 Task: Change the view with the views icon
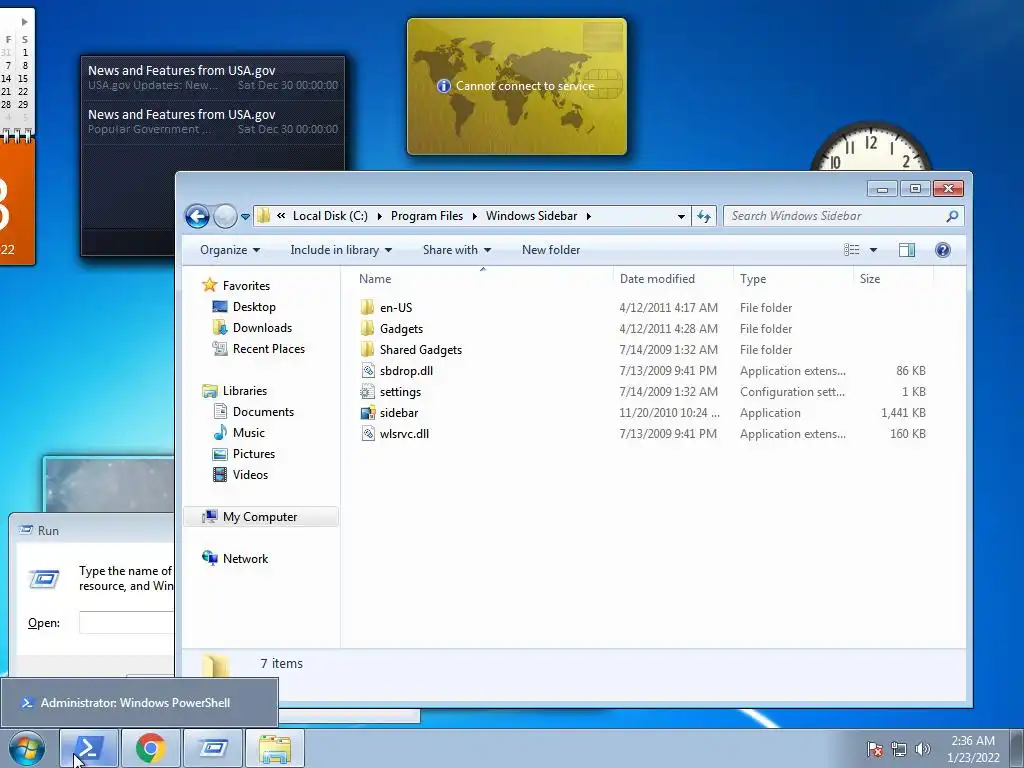click(852, 250)
